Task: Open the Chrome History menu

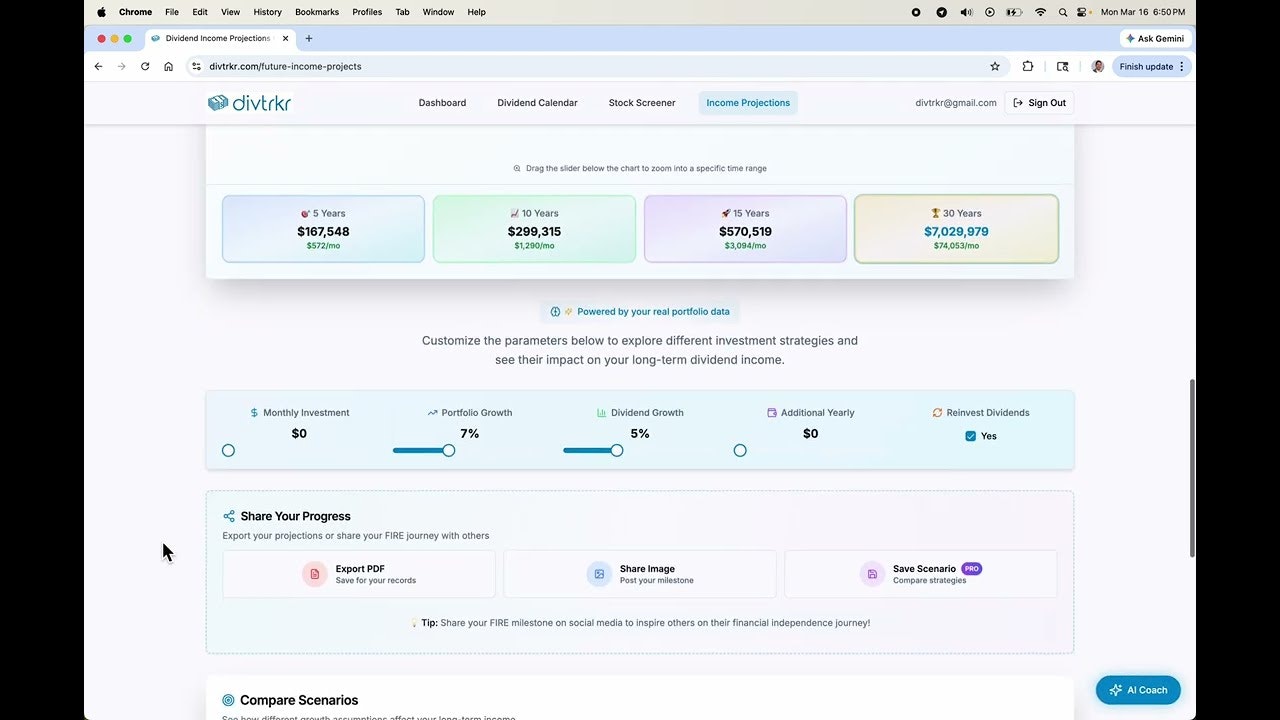Action: tap(267, 12)
